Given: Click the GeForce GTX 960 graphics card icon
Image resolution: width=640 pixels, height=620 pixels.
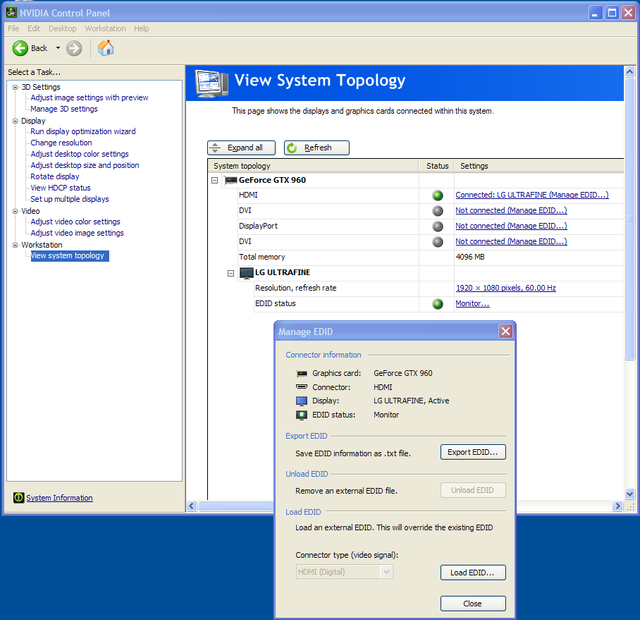Looking at the screenshot, I should pyautogui.click(x=231, y=180).
